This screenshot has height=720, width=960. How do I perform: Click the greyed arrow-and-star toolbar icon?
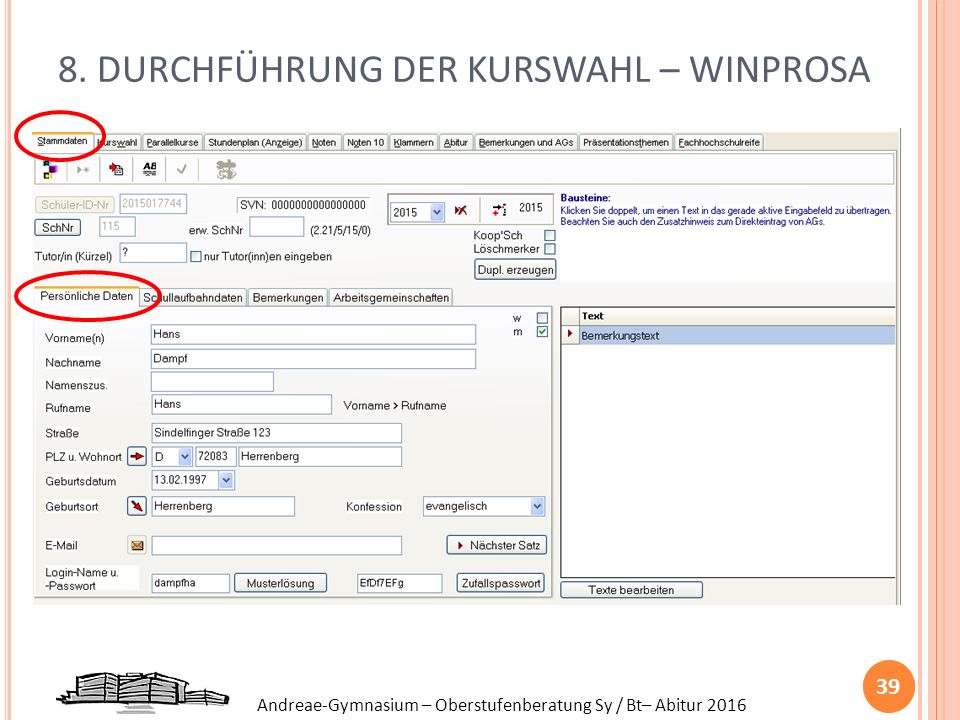pos(83,170)
